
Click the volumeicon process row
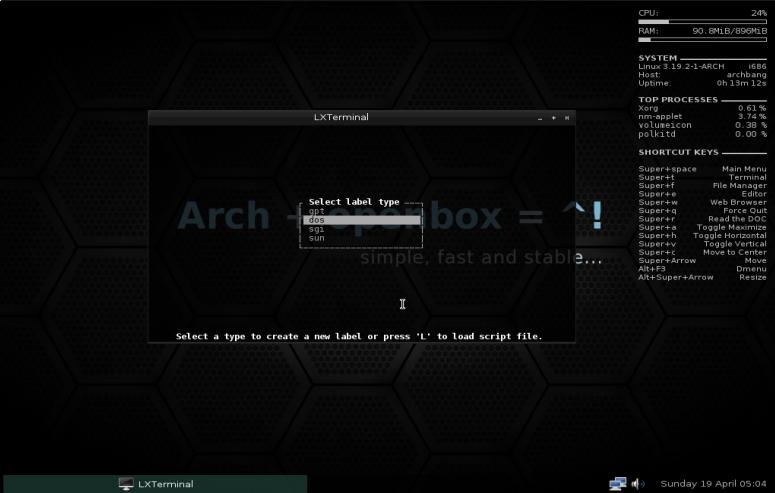pyautogui.click(x=702, y=125)
